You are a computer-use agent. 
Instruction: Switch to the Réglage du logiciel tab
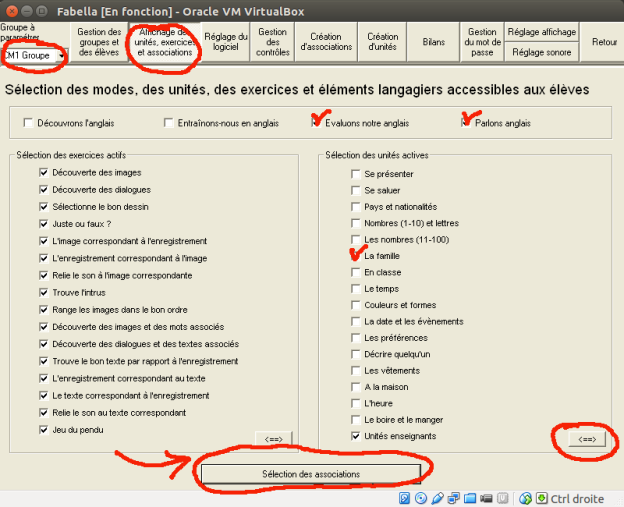coord(226,42)
